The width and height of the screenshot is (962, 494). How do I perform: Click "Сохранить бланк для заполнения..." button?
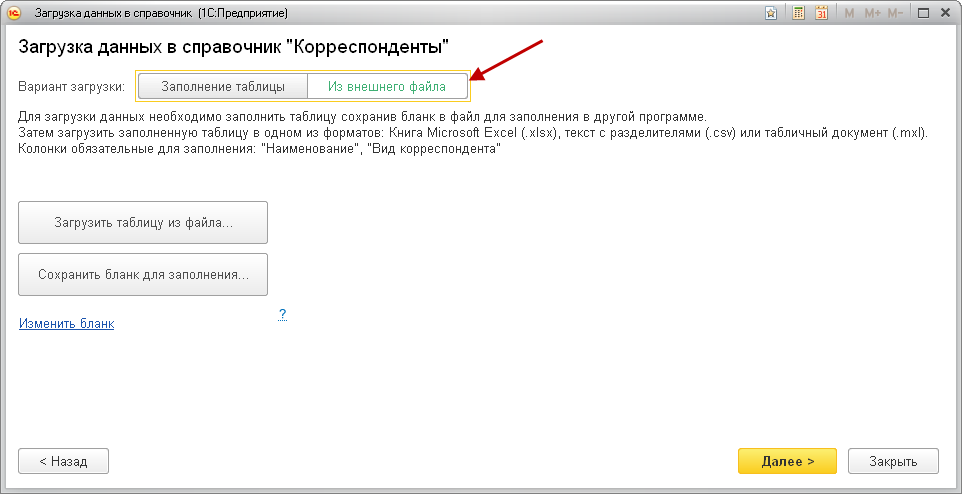[x=143, y=274]
